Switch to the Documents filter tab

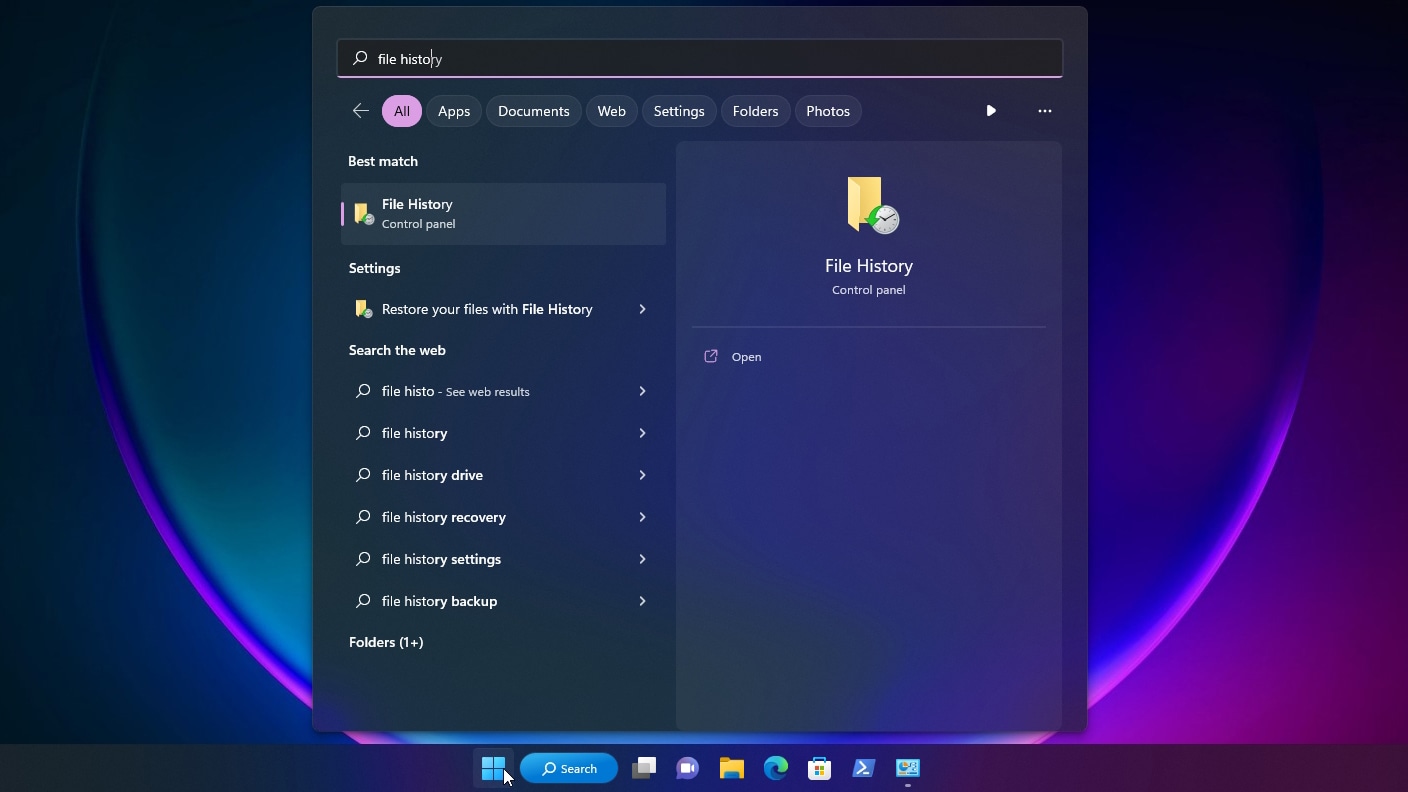pos(533,111)
